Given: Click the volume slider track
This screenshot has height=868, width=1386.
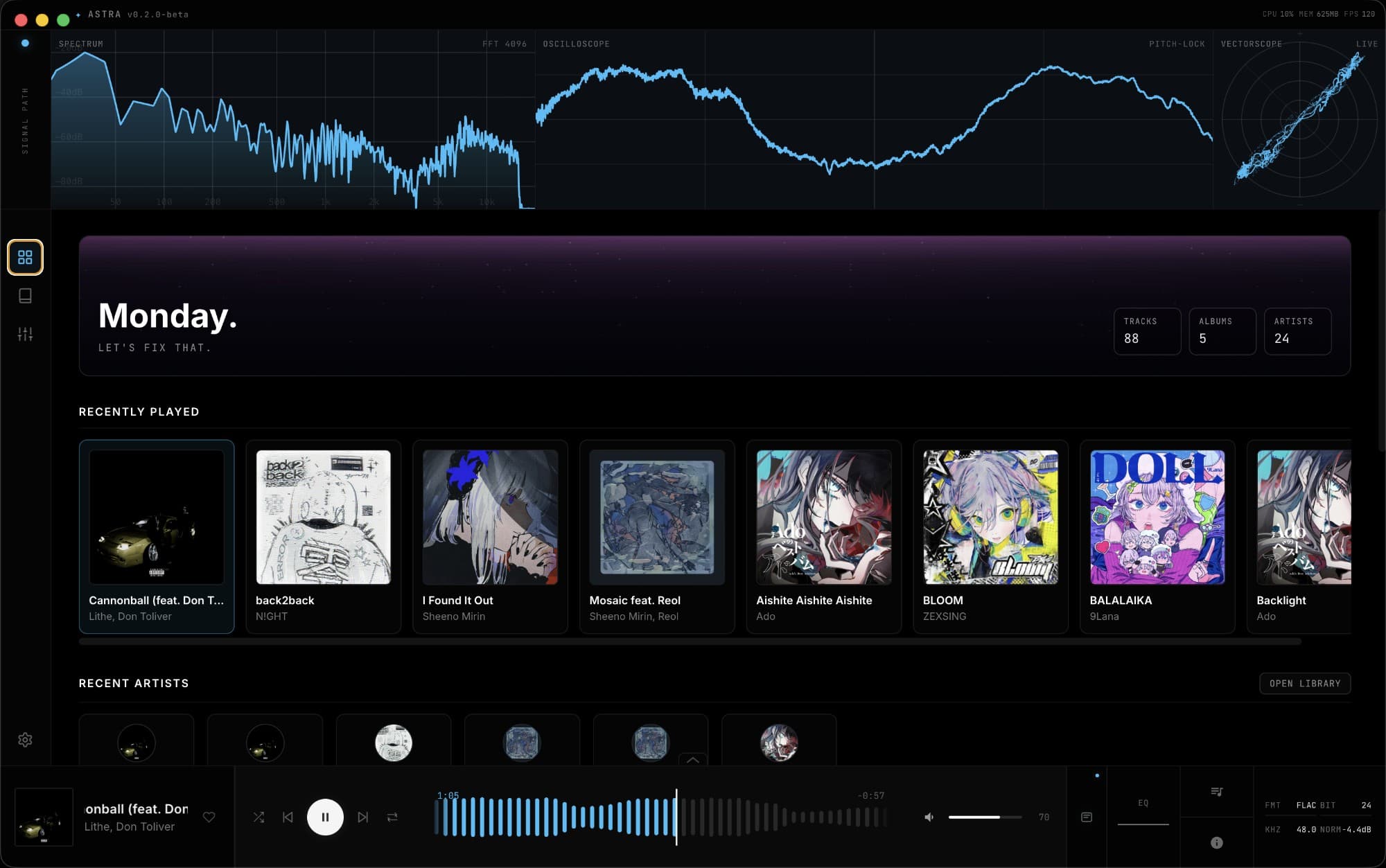Looking at the screenshot, I should point(984,817).
